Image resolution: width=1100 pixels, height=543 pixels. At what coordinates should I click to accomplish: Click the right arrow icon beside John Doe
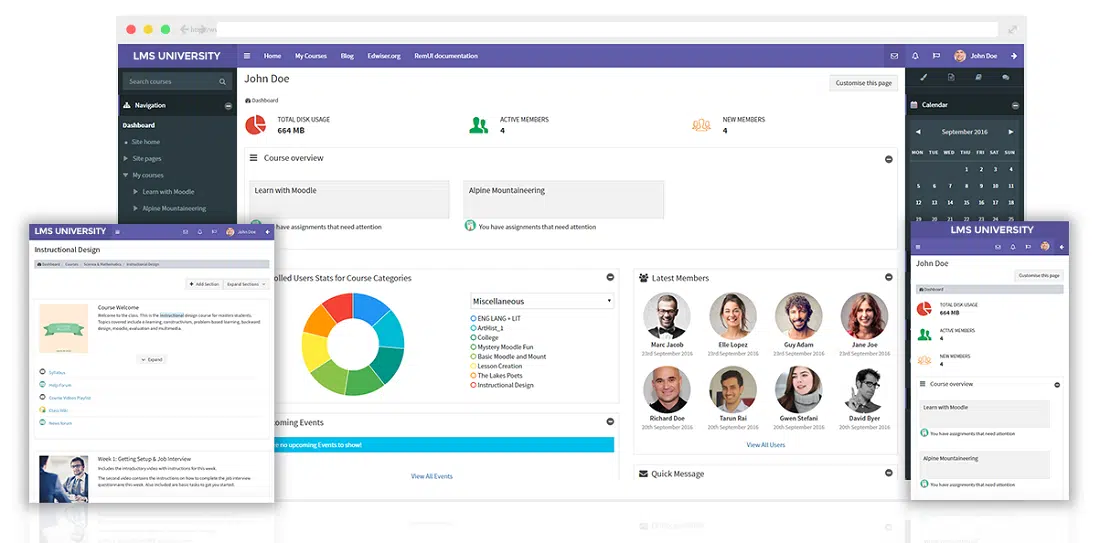pyautogui.click(x=1014, y=56)
